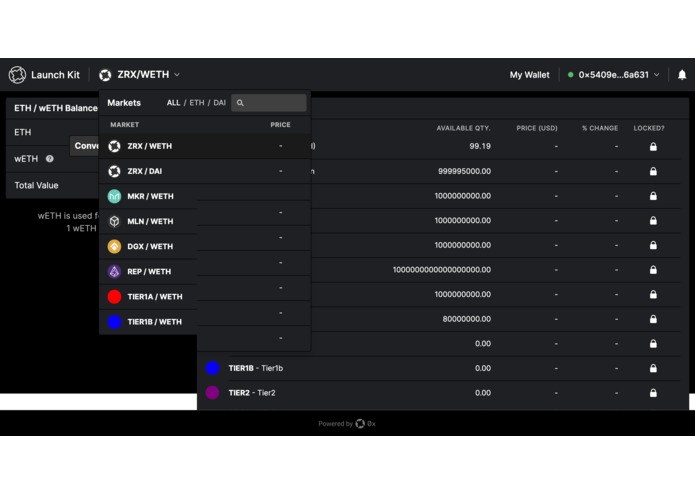Toggle lock on the 99.19 quantity row

653,147
